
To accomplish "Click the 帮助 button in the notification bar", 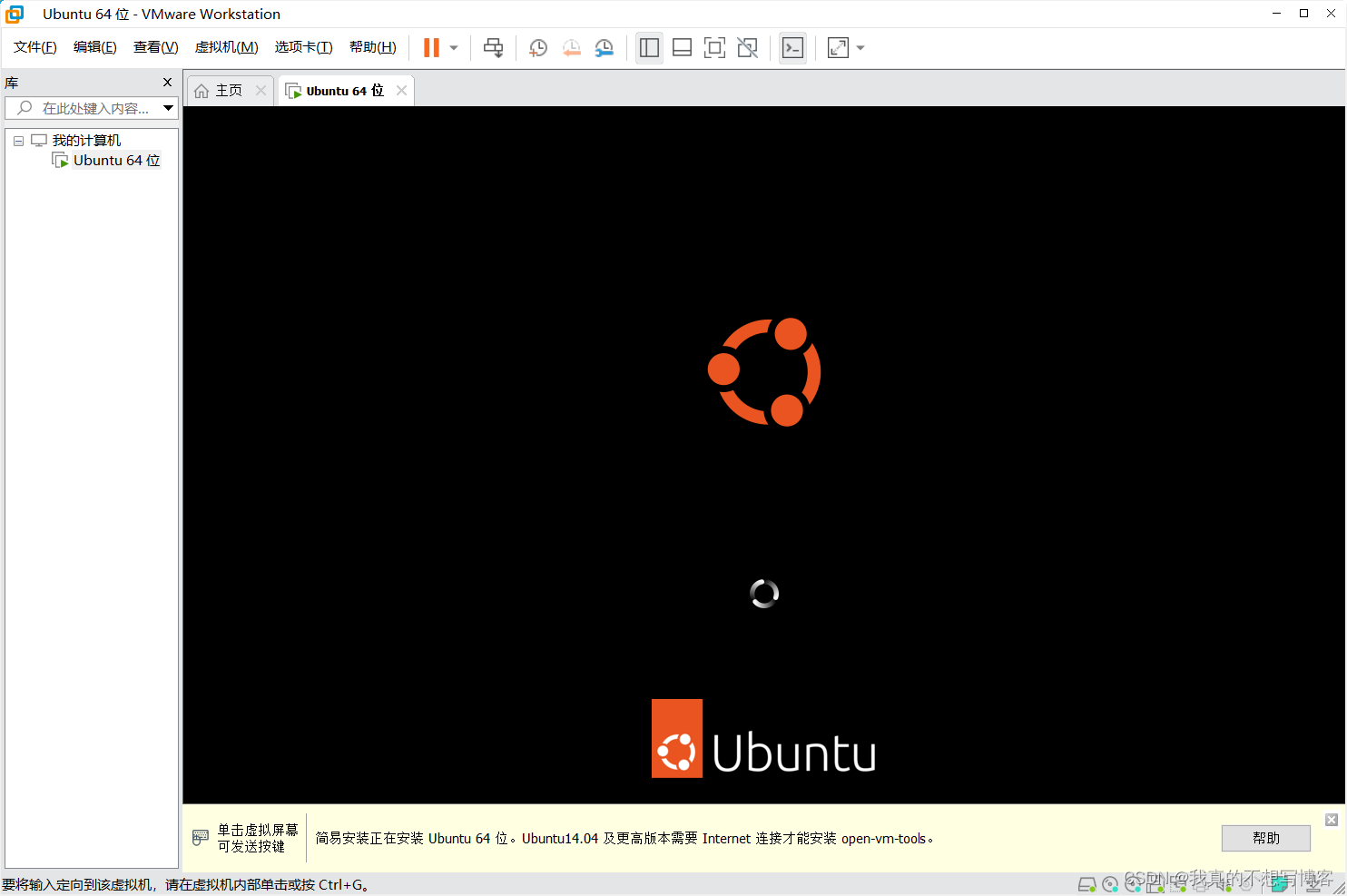I will click(1265, 838).
